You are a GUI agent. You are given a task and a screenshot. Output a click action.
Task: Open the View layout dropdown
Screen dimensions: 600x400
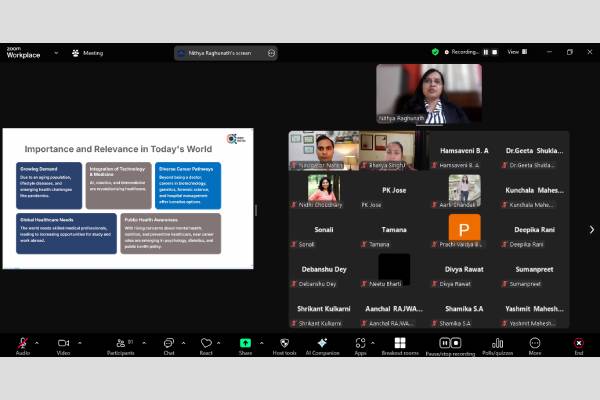[516, 52]
